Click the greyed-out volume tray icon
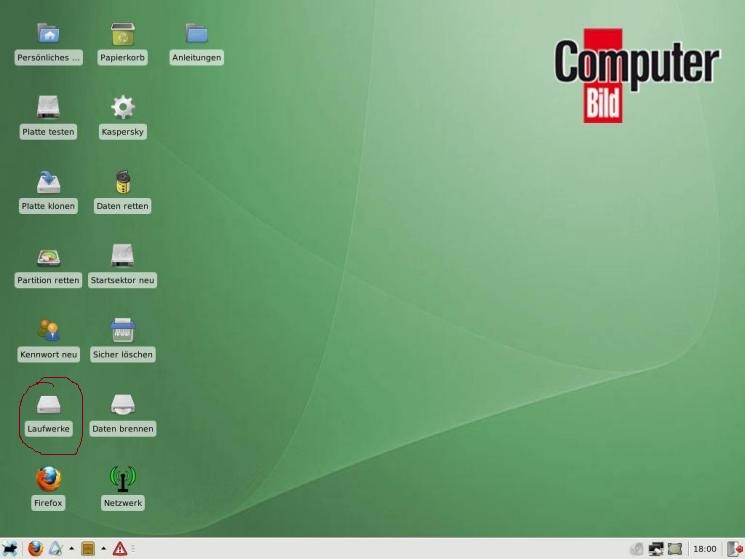Viewport: 745px width, 559px height. tap(637, 549)
